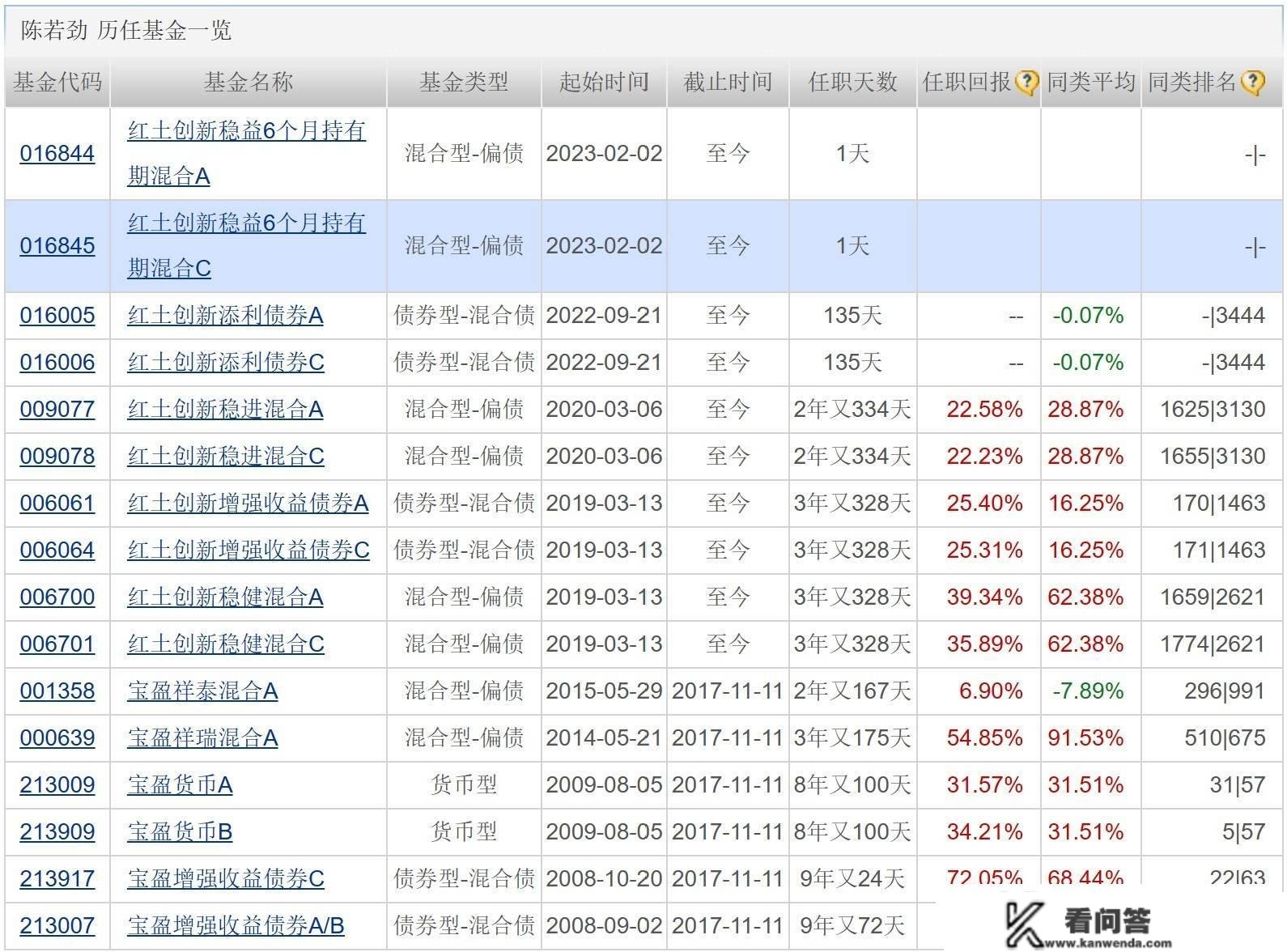The width and height of the screenshot is (1287, 952).
Task: Click the 起始时间 column header
Action: (604, 82)
